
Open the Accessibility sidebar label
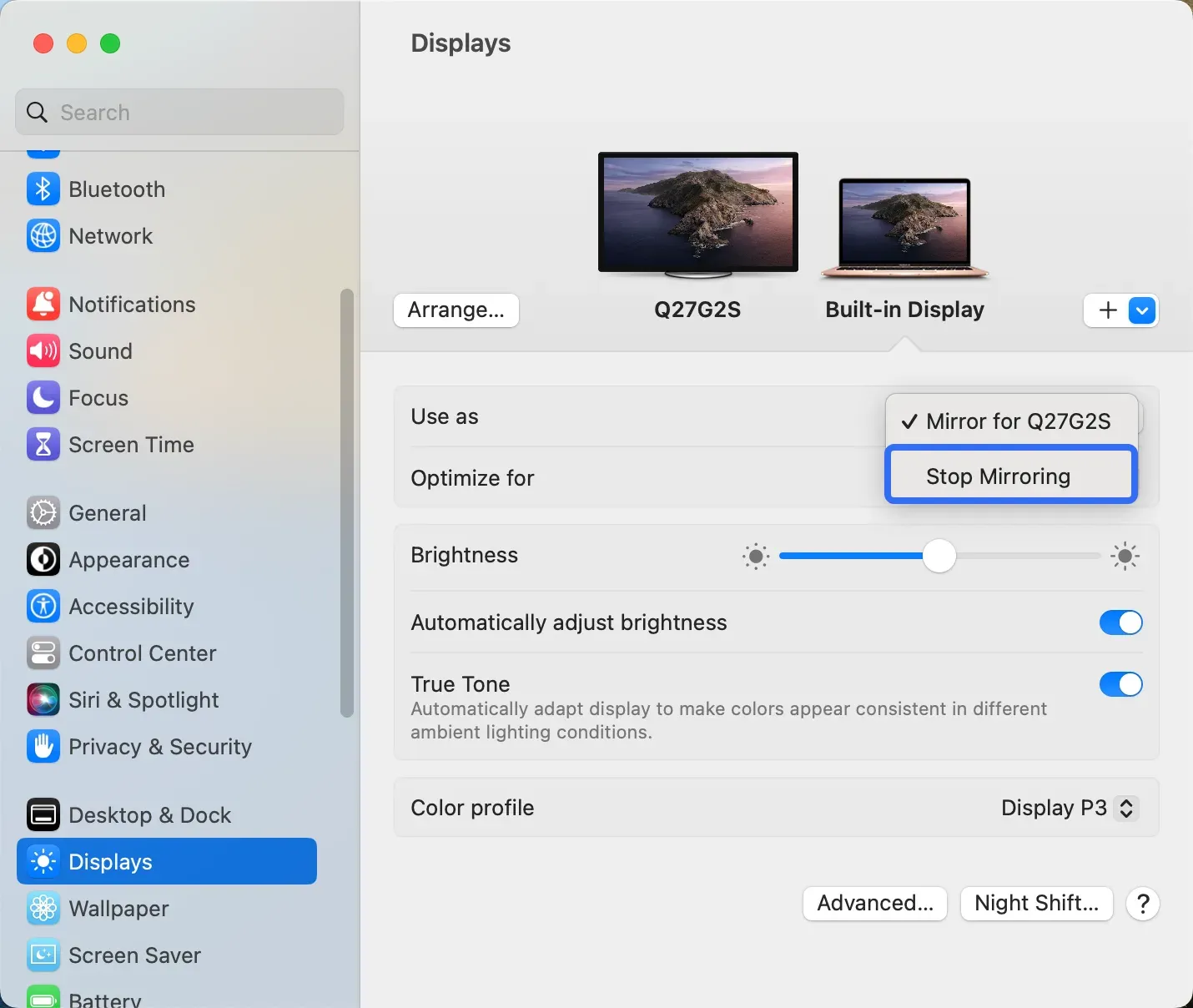pos(131,607)
